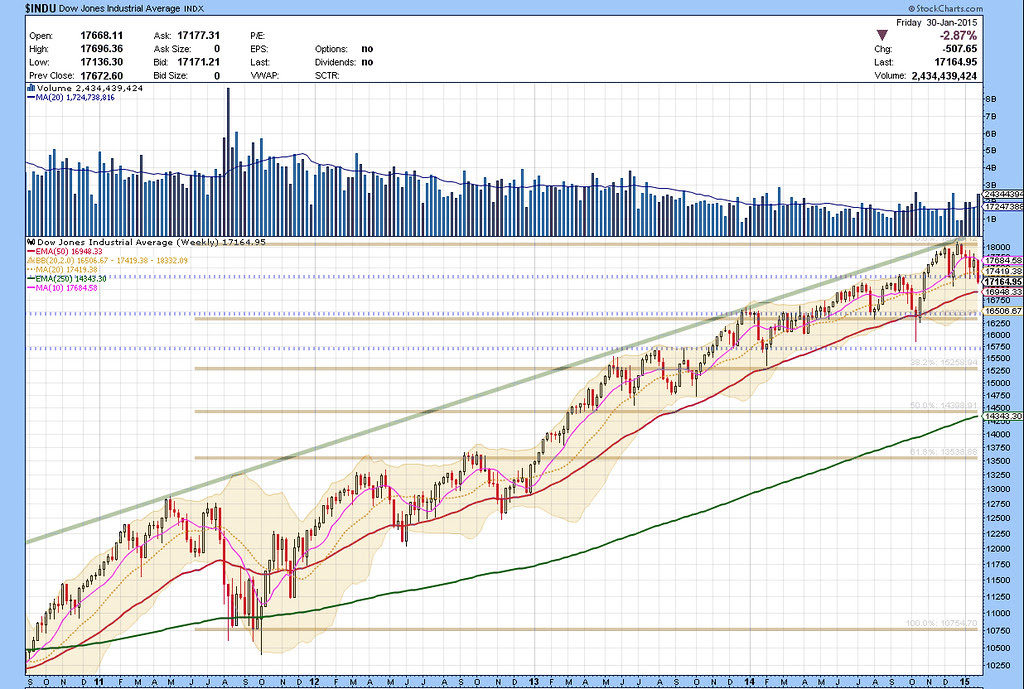Click the year 14 time axis label
This screenshot has width=1024, height=689.
tap(752, 682)
